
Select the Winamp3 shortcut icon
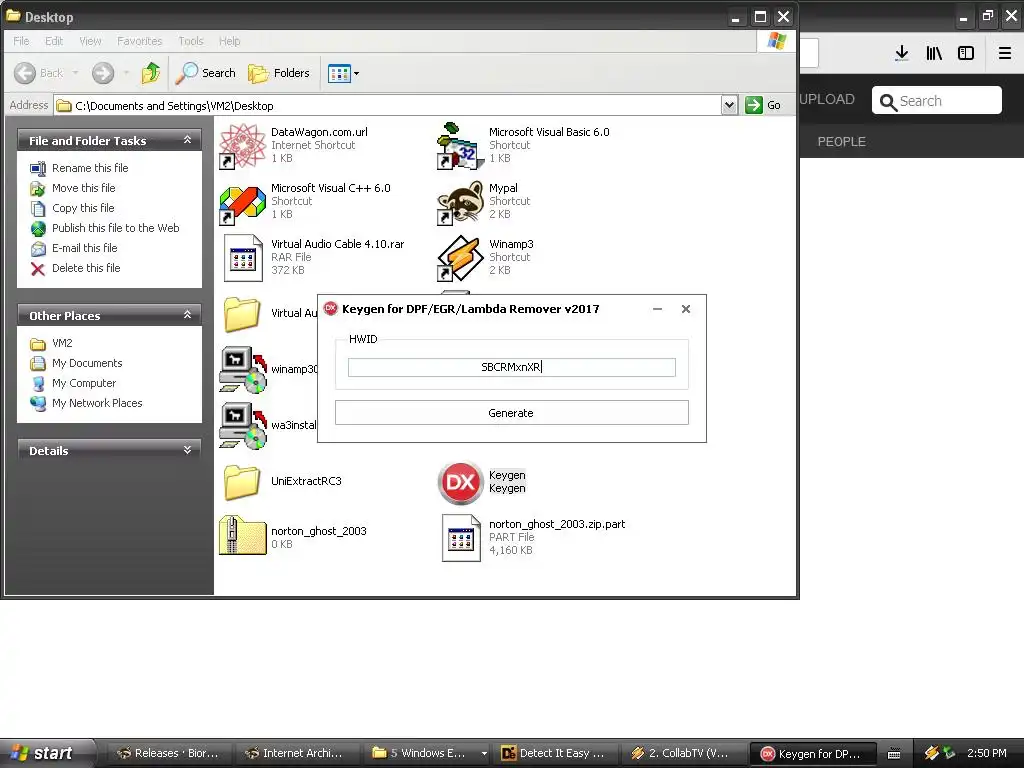coord(460,259)
